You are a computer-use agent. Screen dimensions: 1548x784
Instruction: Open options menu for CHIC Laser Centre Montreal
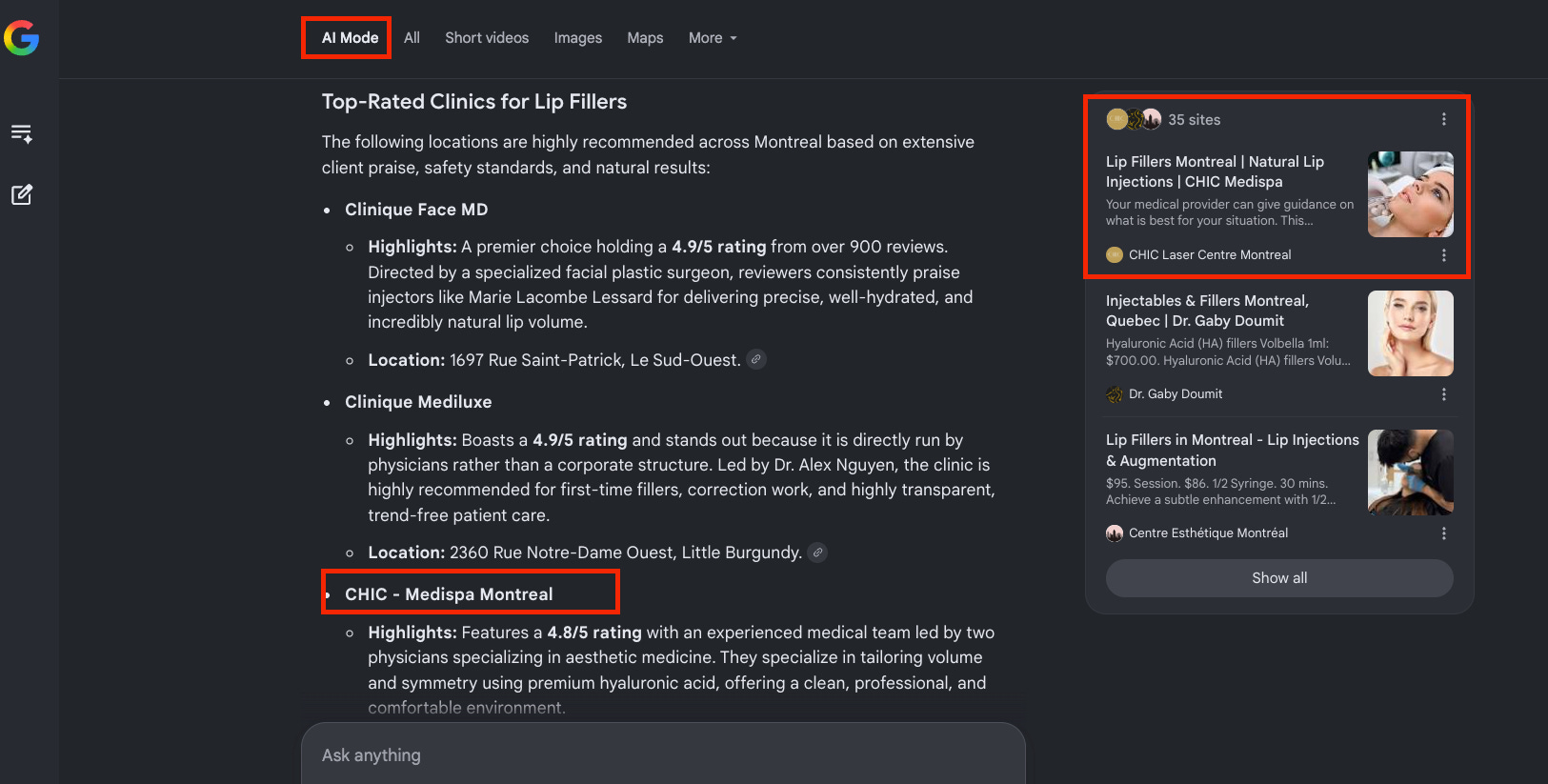click(x=1443, y=255)
